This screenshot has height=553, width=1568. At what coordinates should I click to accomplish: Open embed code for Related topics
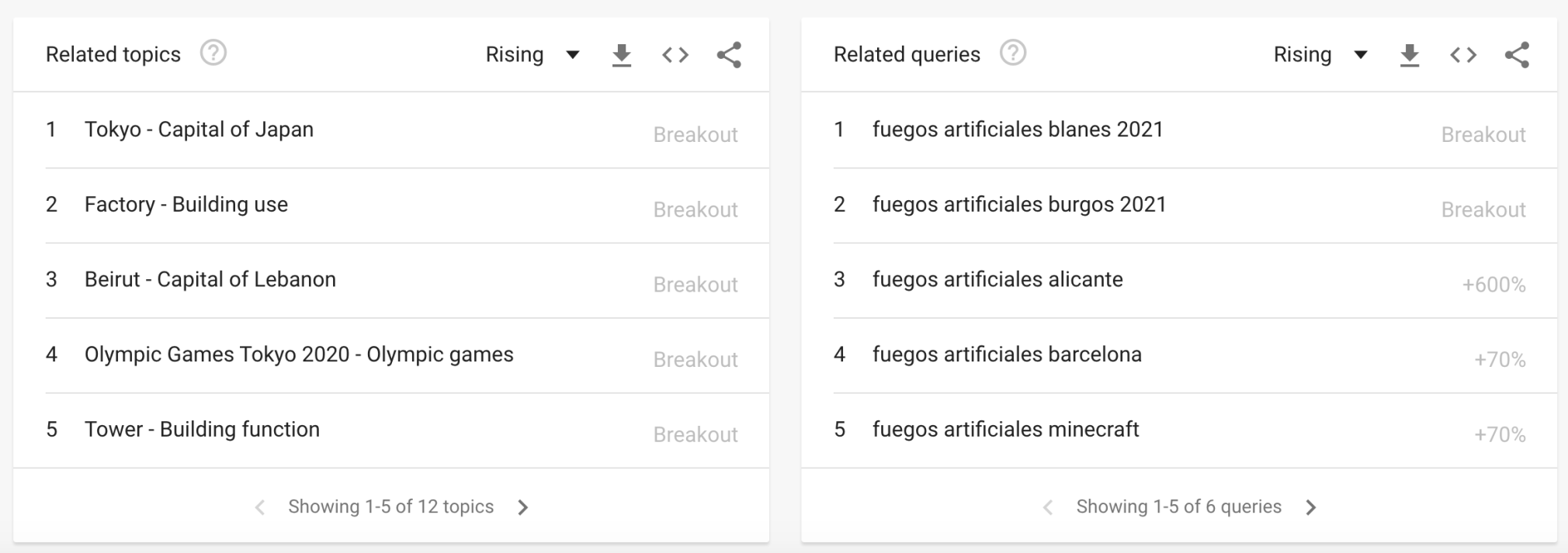pos(675,55)
